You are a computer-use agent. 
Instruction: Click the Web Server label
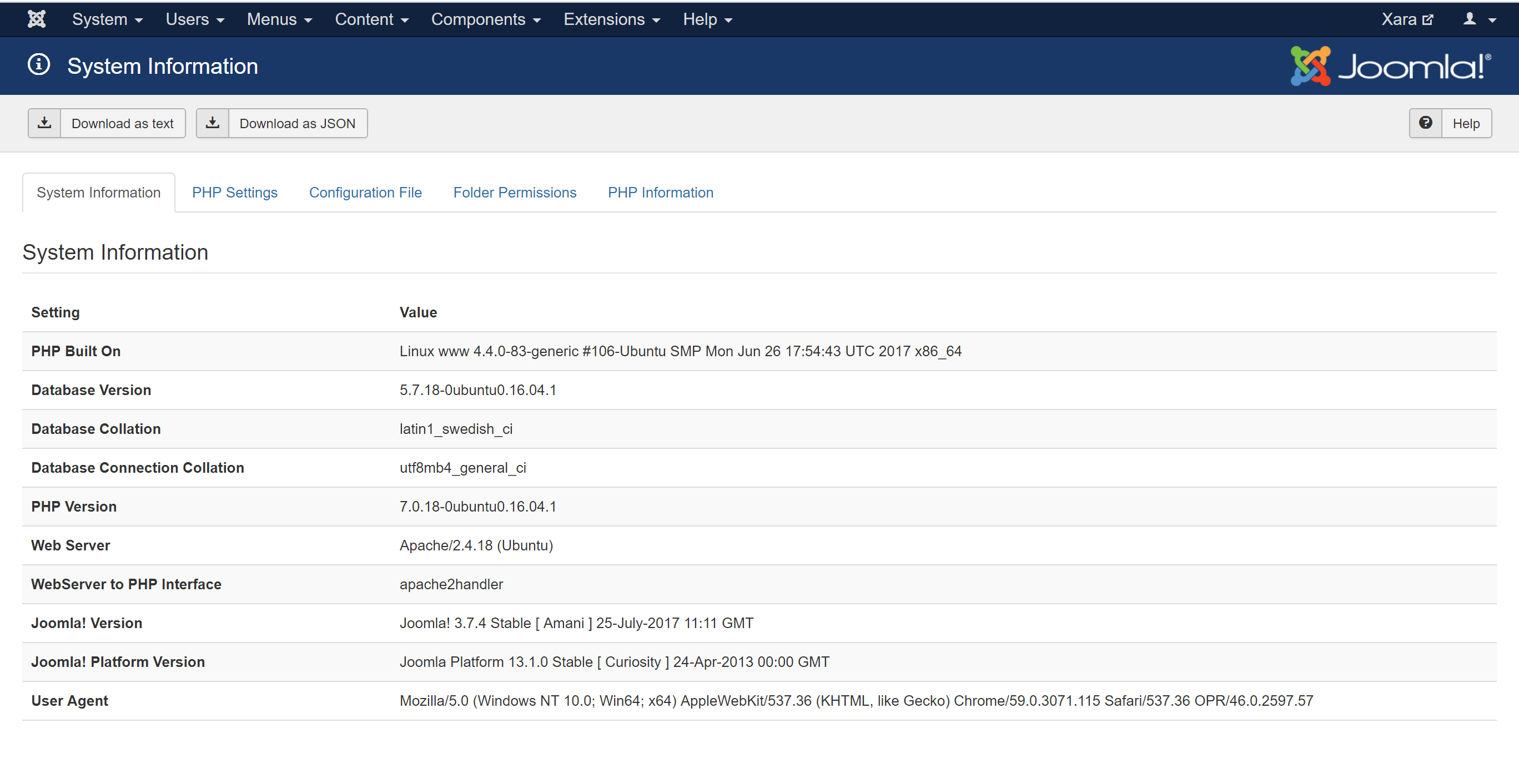tap(71, 546)
